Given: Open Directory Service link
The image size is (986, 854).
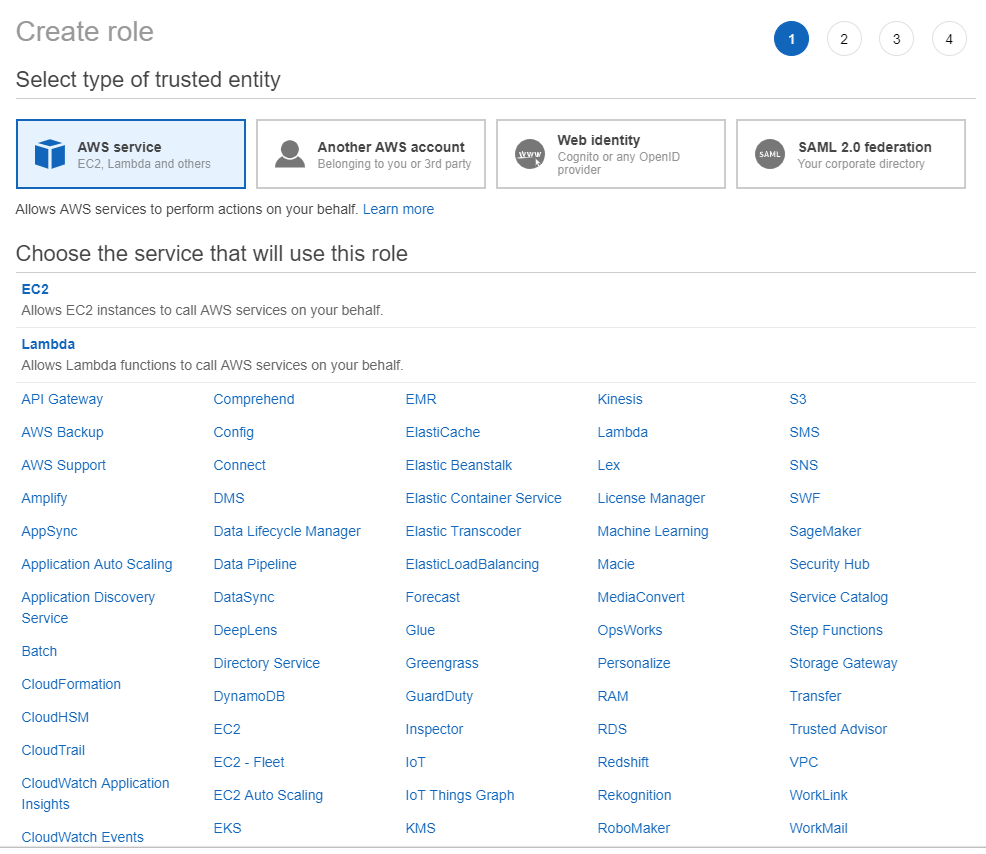Looking at the screenshot, I should click(267, 663).
